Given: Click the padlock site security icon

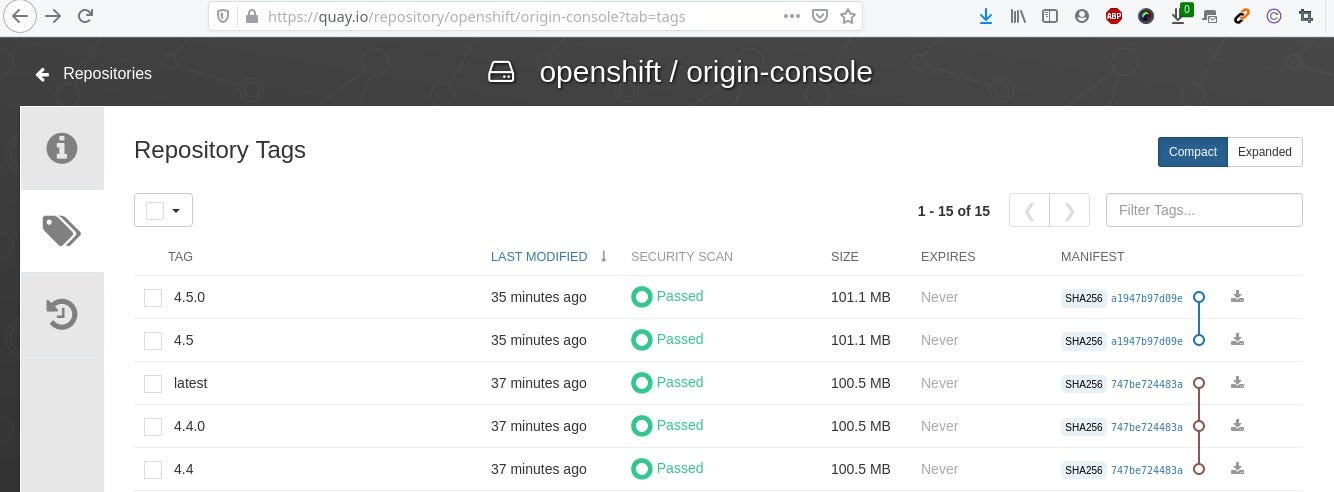Looking at the screenshot, I should tap(251, 16).
